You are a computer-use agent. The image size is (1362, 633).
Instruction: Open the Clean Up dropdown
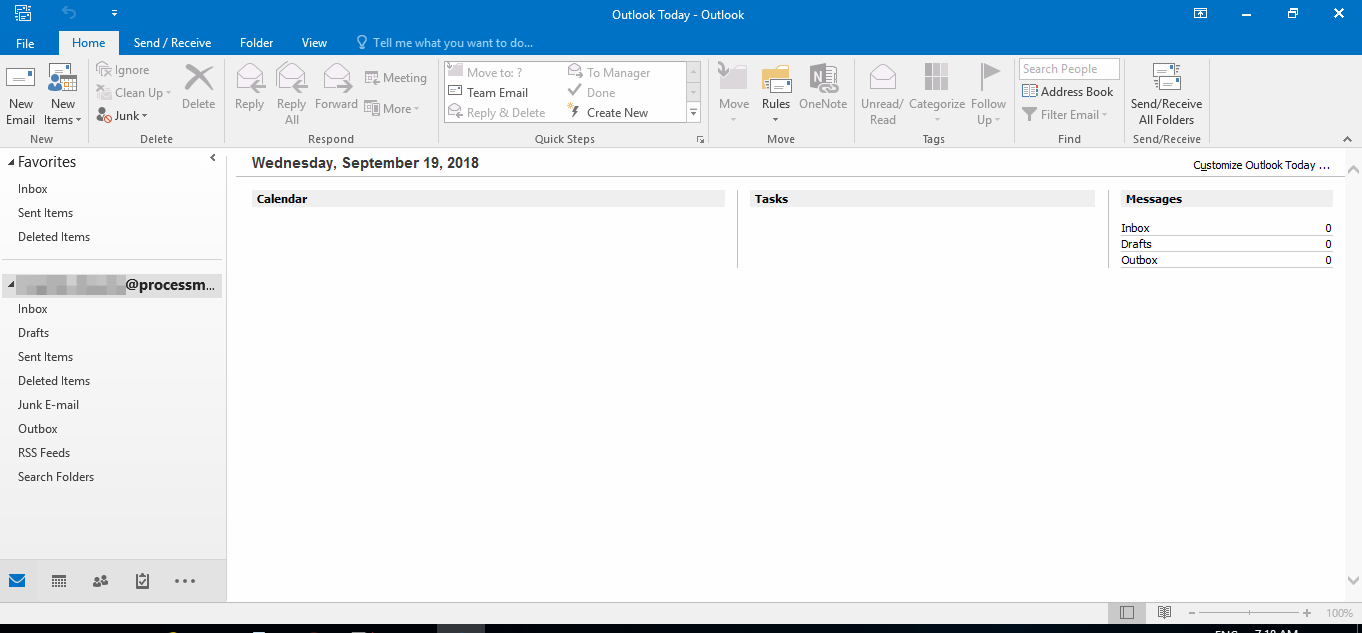tap(134, 93)
